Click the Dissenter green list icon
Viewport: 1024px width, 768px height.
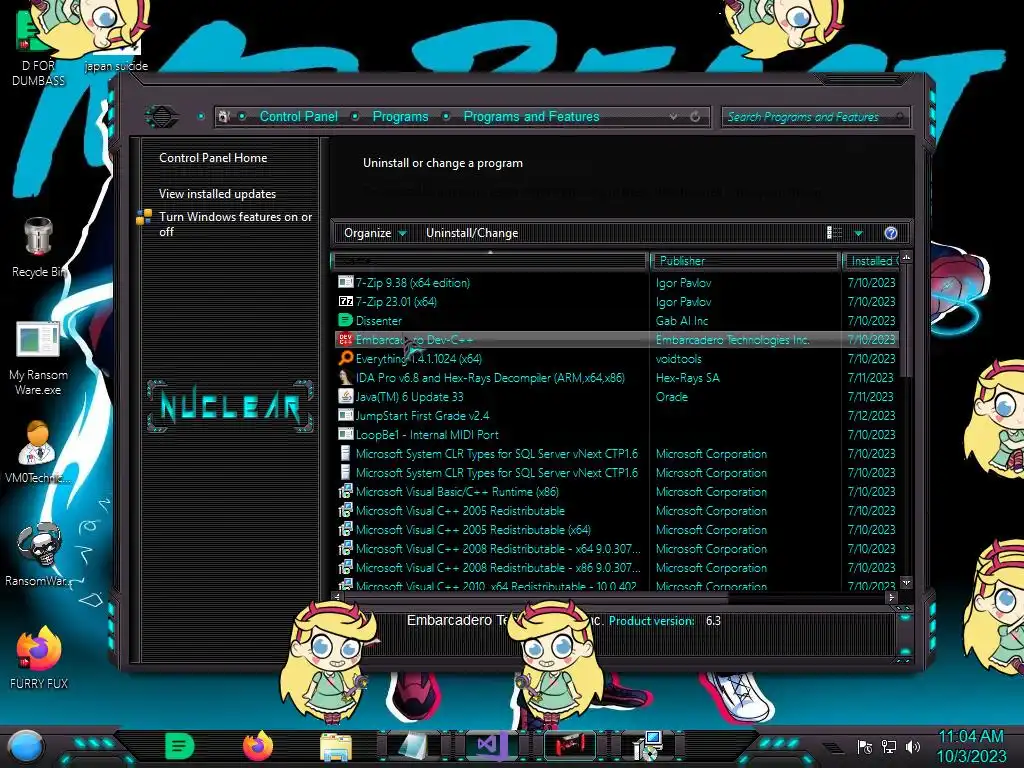tap(345, 321)
